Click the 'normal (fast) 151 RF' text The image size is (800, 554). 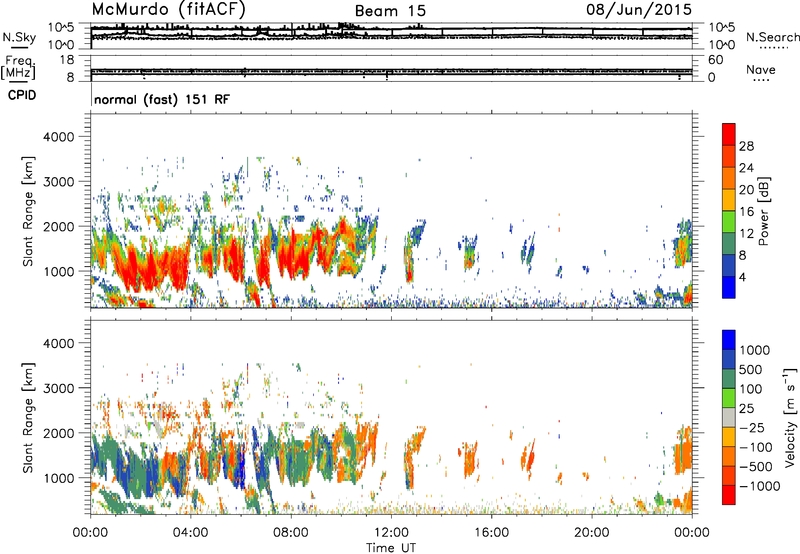click(x=162, y=99)
